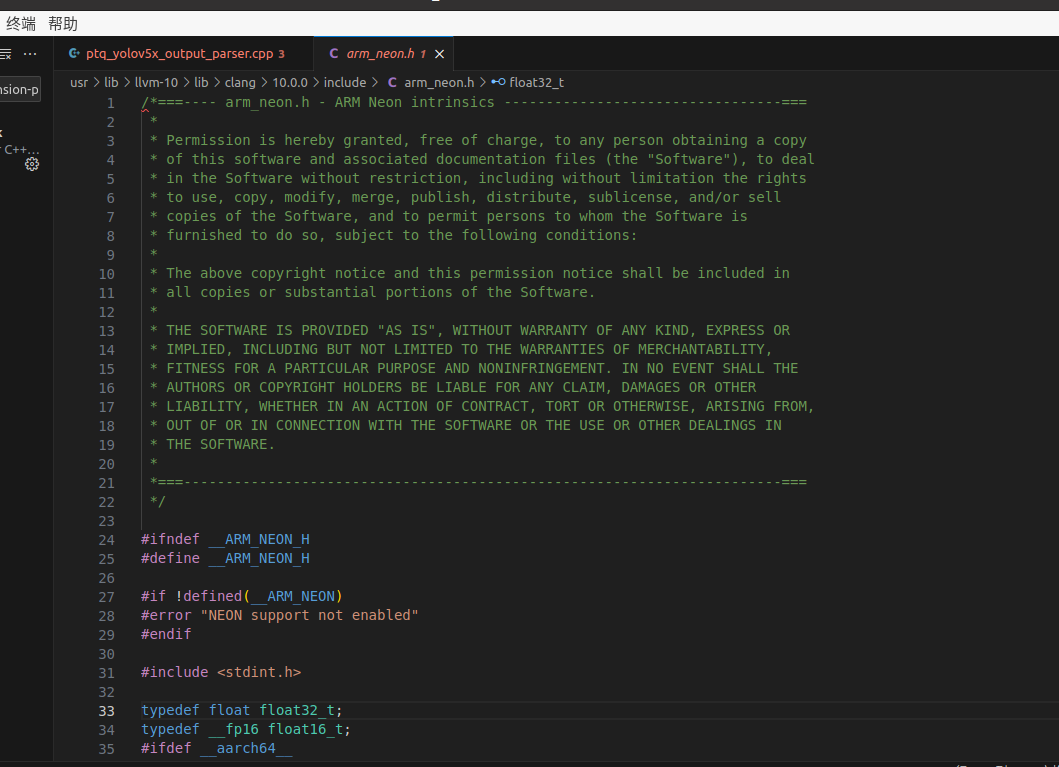The image size is (1059, 767).
Task: Click line number 24 in gutter
Action: [x=107, y=540]
